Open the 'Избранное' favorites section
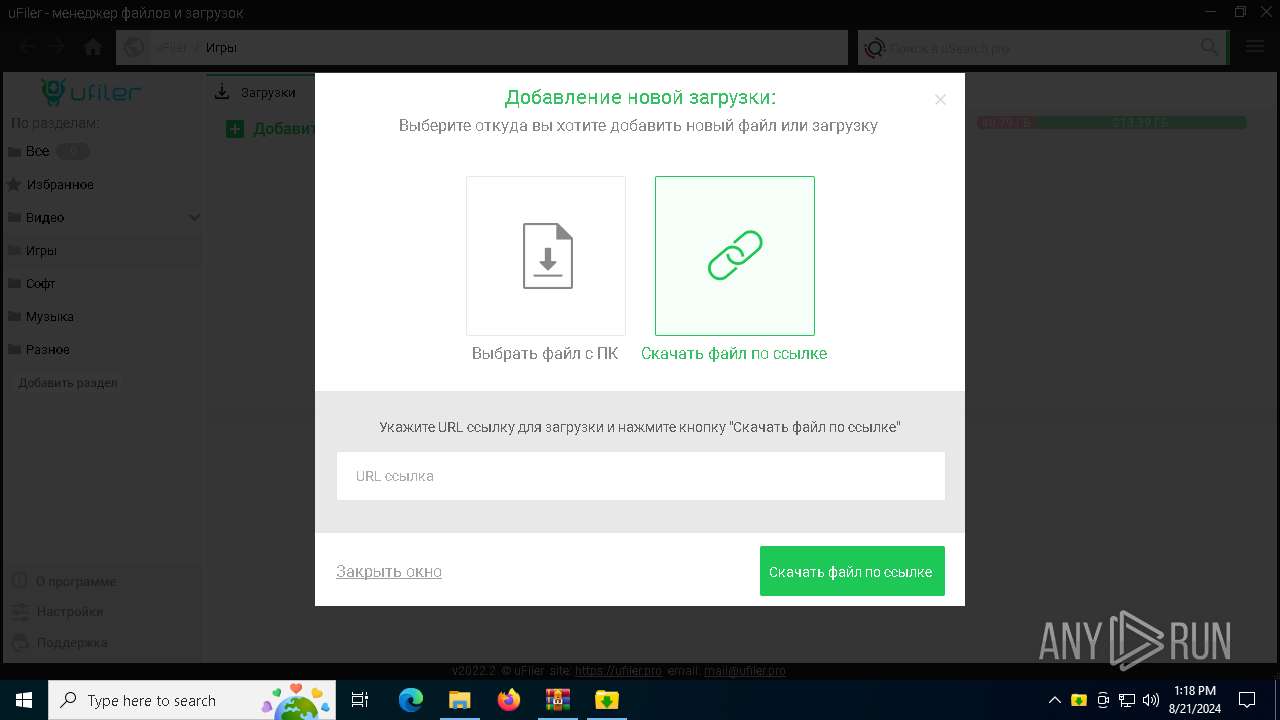1280x720 pixels. point(59,184)
